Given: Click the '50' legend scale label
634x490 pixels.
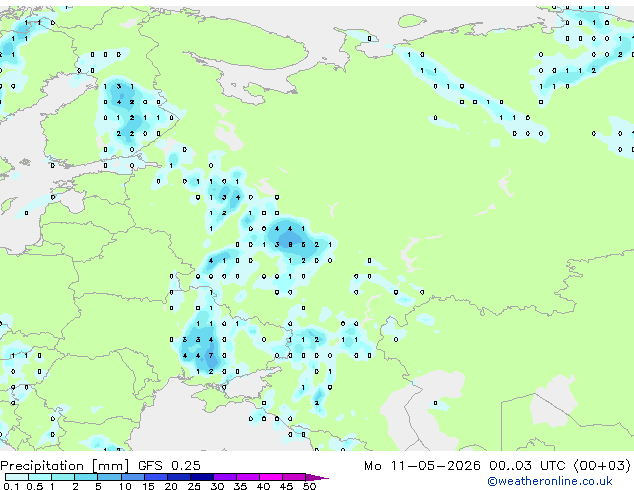Looking at the screenshot, I should click(309, 486).
